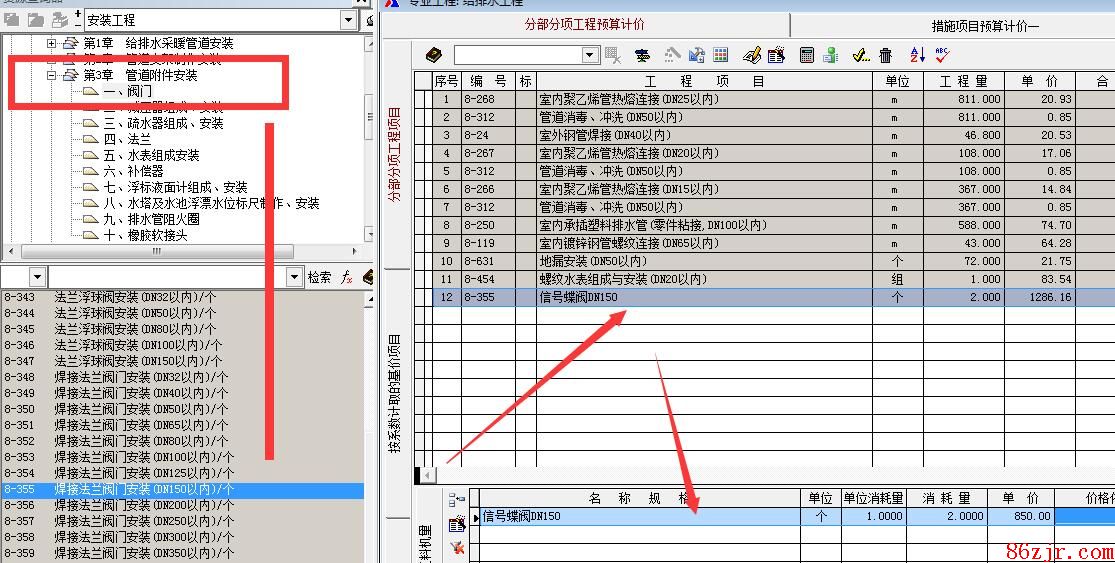Image resolution: width=1115 pixels, height=563 pixels.
Task: Click the 单价 cell showing 850.00
Action: pyautogui.click(x=1021, y=517)
